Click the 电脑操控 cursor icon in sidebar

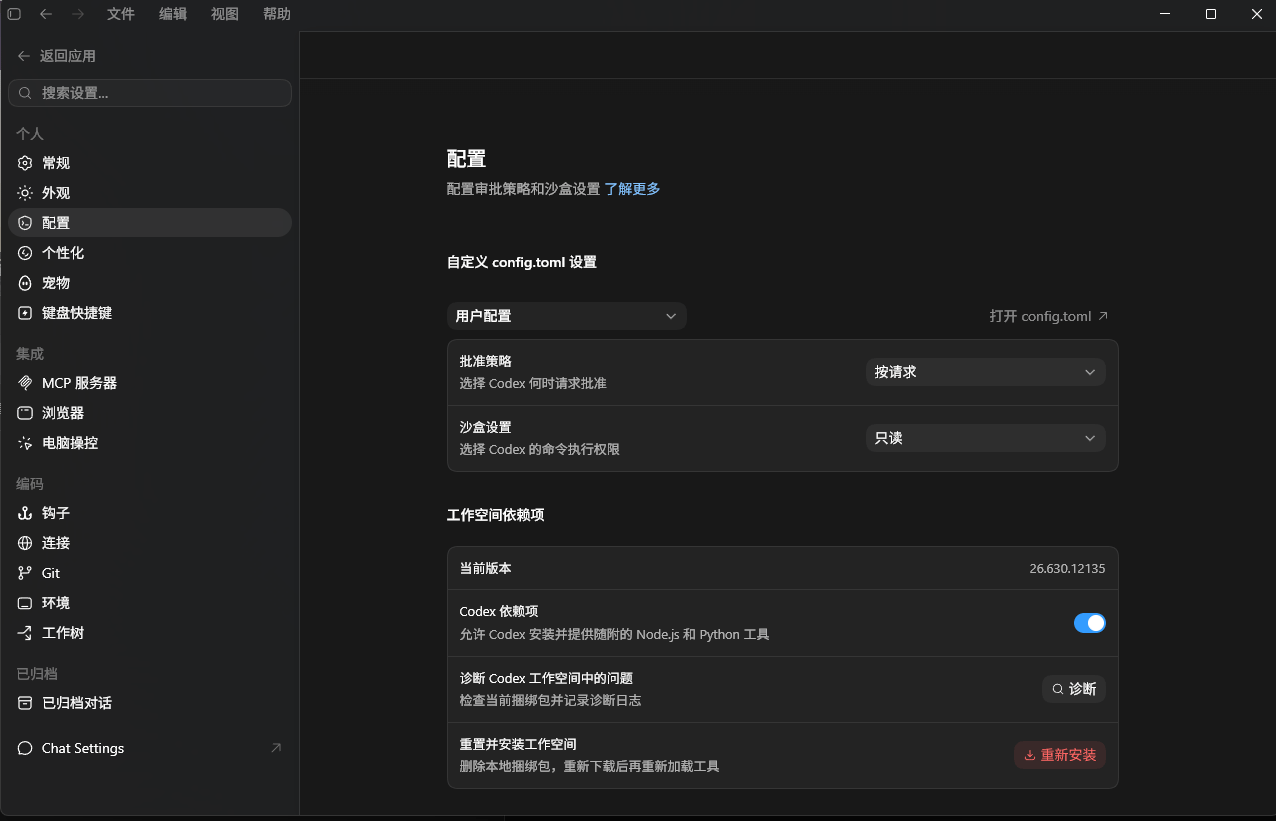coord(25,443)
